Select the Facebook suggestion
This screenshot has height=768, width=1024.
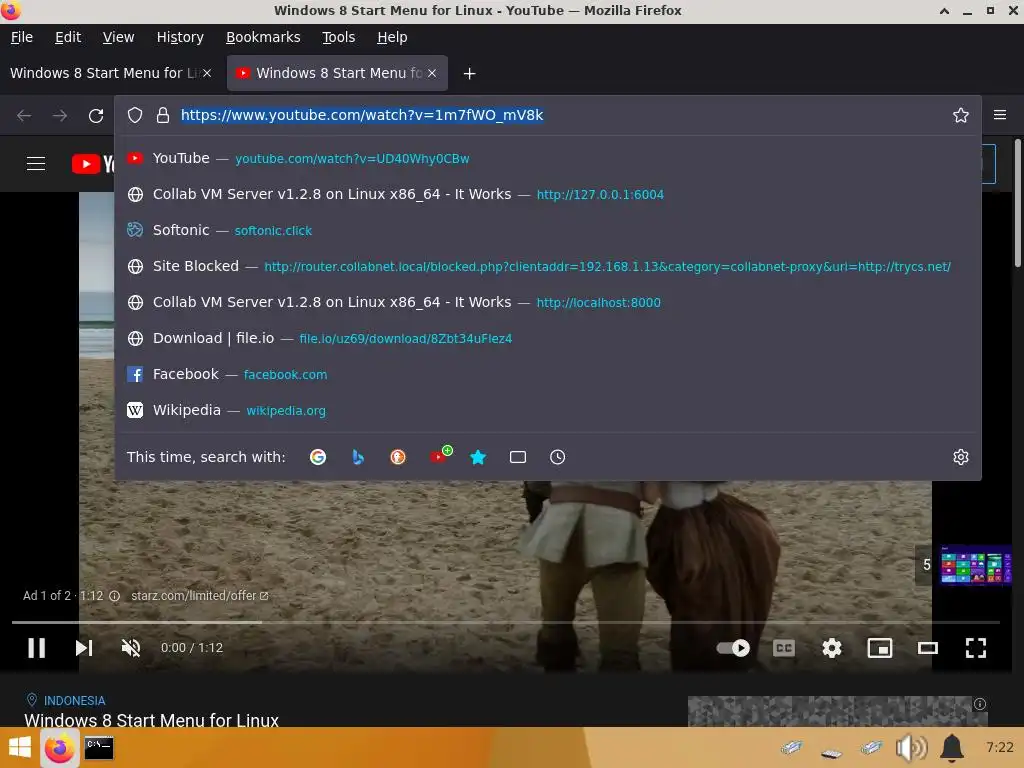pyautogui.click(x=547, y=374)
